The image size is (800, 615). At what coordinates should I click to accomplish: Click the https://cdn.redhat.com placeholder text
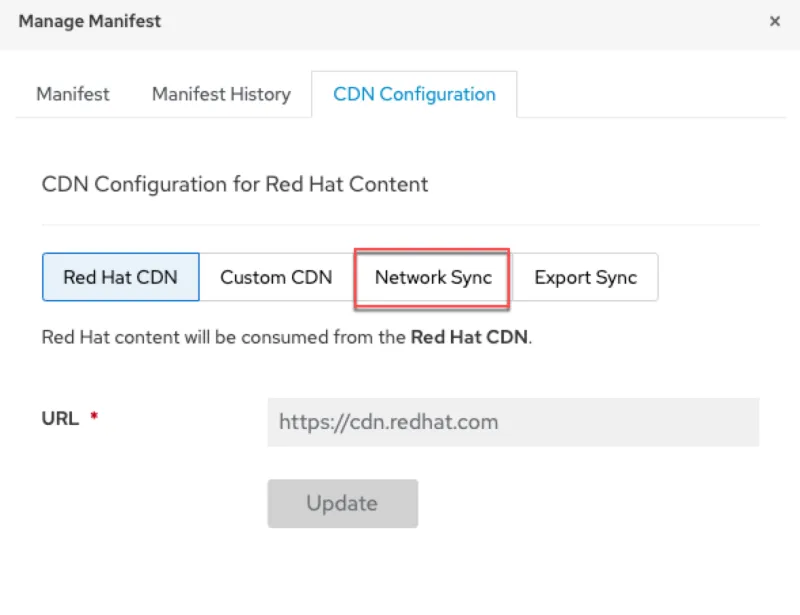388,421
